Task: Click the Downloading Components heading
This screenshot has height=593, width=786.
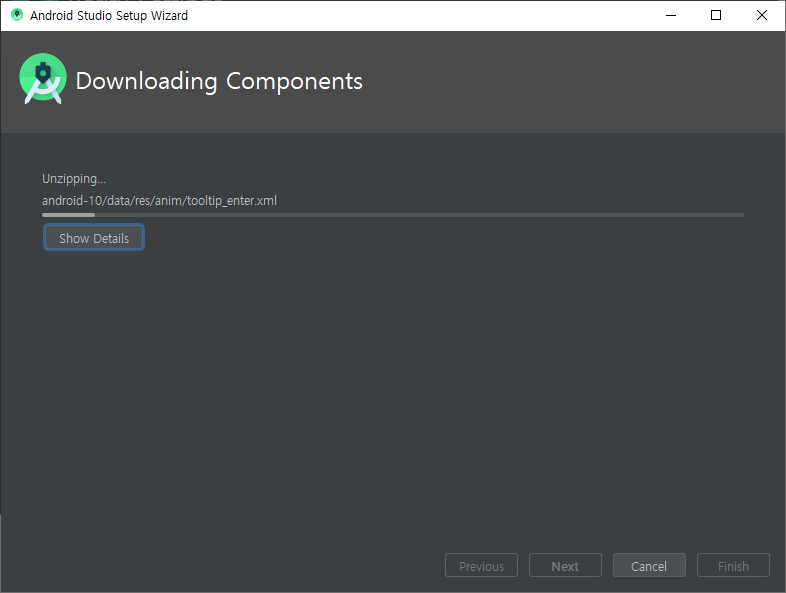Action: [x=219, y=81]
